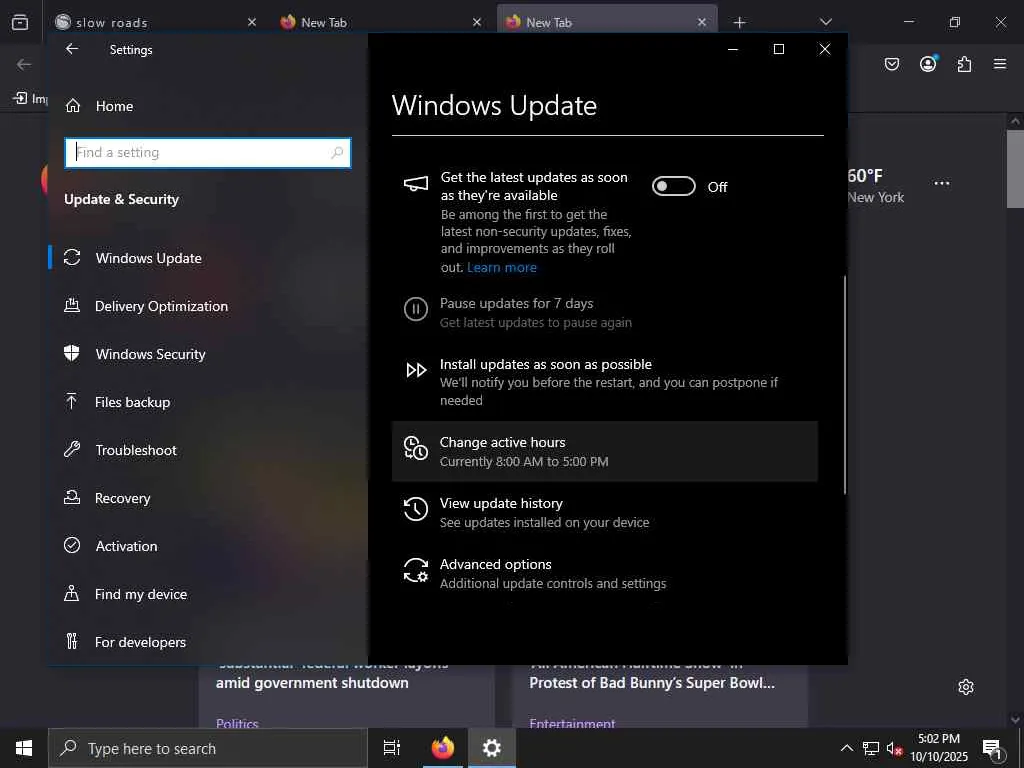Toggle Get the latest updates switch
Image resolution: width=1024 pixels, height=768 pixels.
pyautogui.click(x=674, y=187)
